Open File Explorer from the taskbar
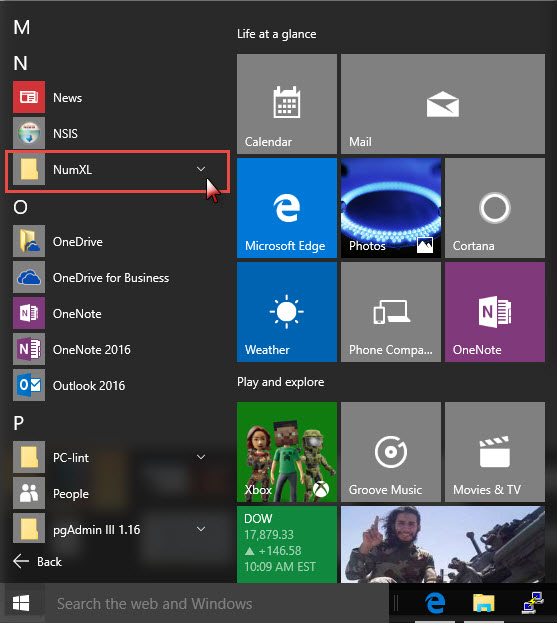 [484, 603]
